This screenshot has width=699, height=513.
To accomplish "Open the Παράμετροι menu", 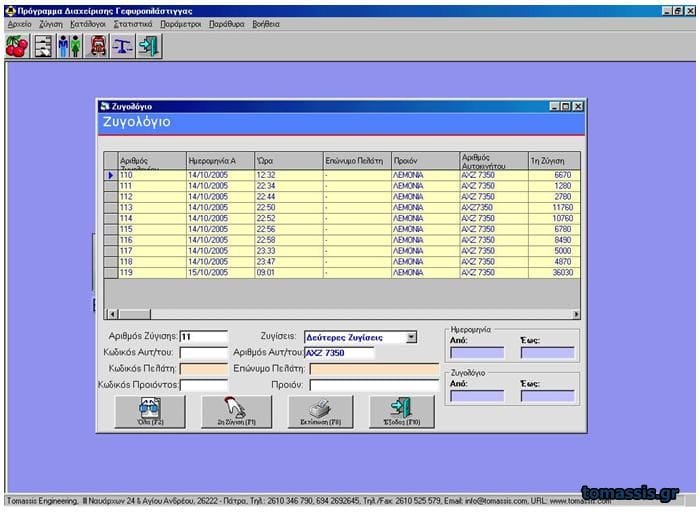I will pos(180,23).
